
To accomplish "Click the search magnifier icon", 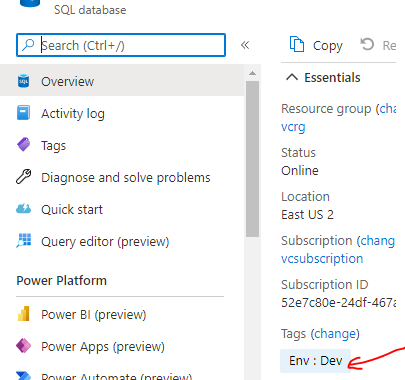I will 28,45.
